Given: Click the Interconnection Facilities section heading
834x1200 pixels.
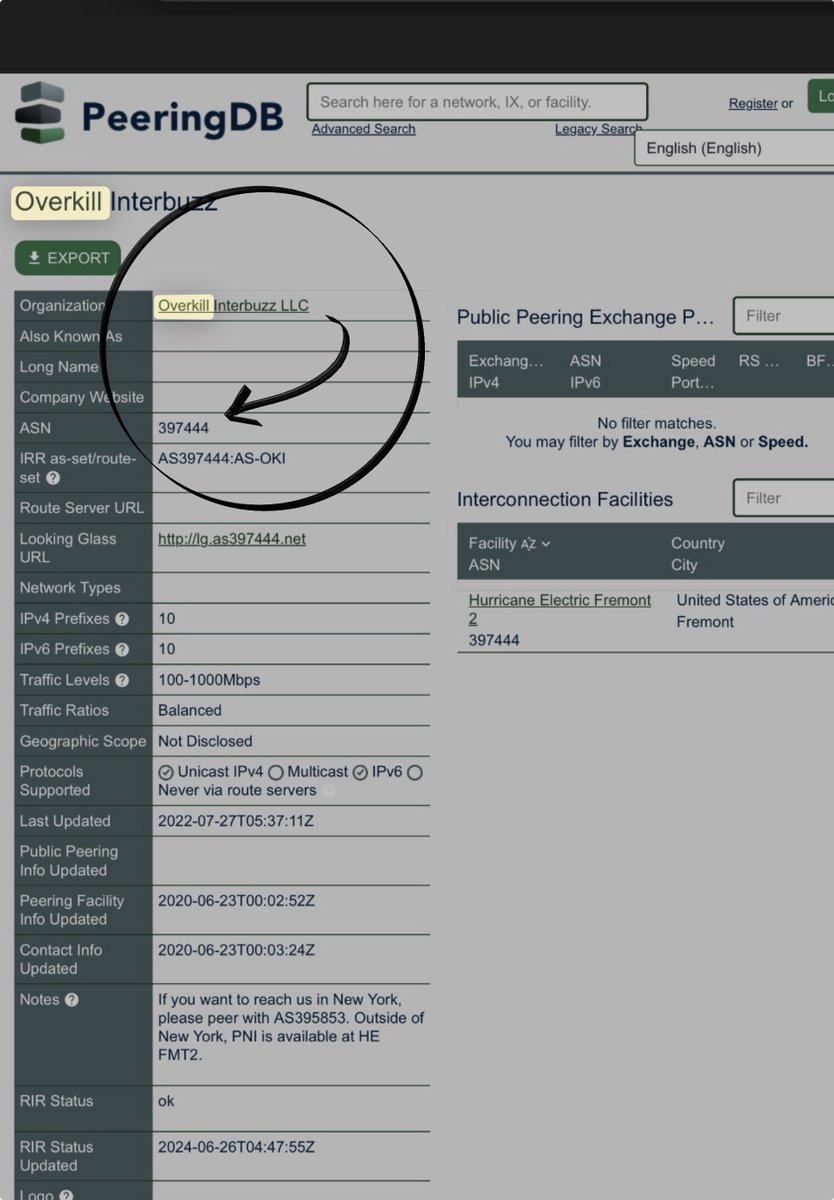Looking at the screenshot, I should [565, 499].
